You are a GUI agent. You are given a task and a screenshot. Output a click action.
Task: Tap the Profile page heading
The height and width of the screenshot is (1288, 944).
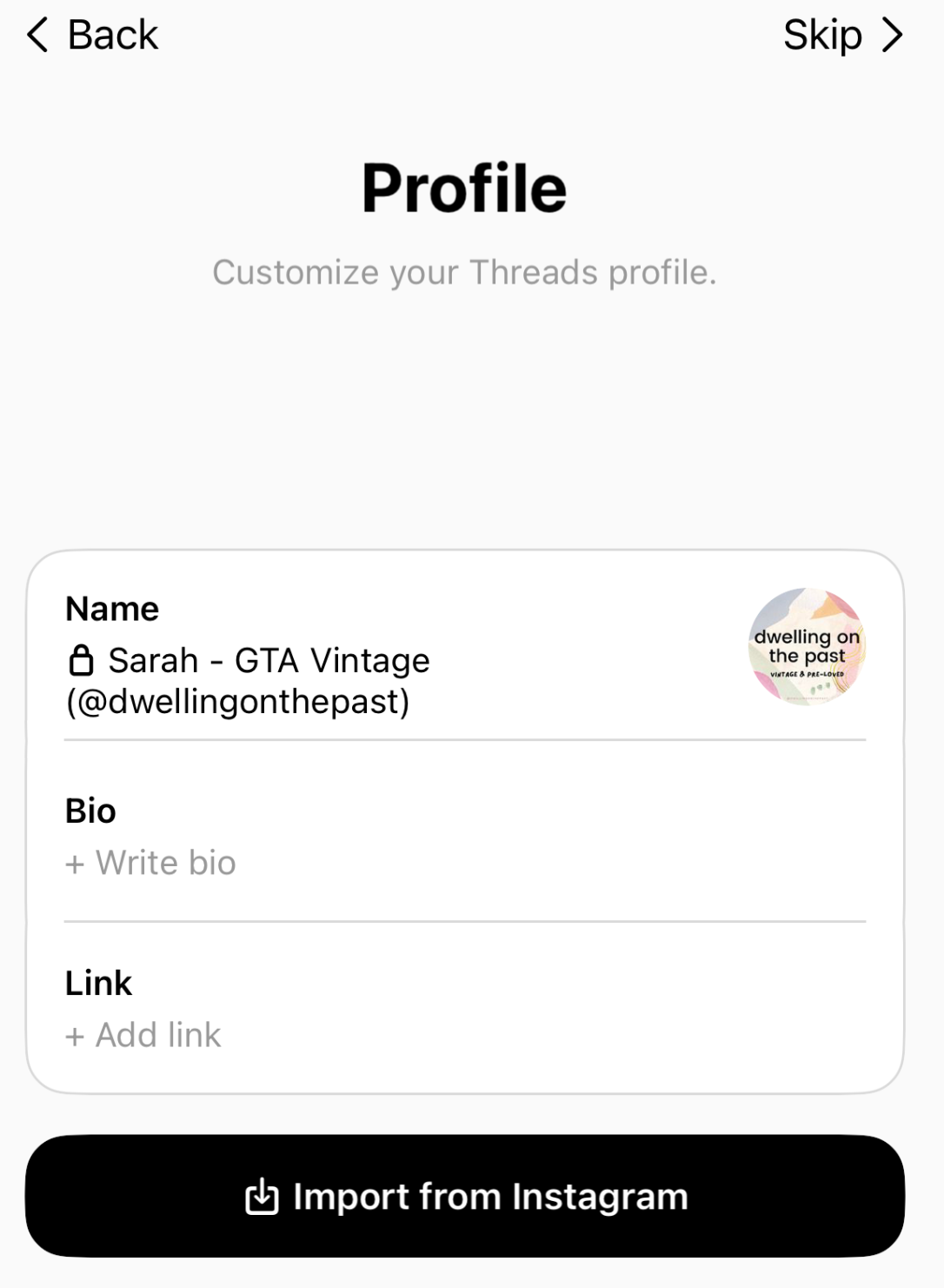464,188
